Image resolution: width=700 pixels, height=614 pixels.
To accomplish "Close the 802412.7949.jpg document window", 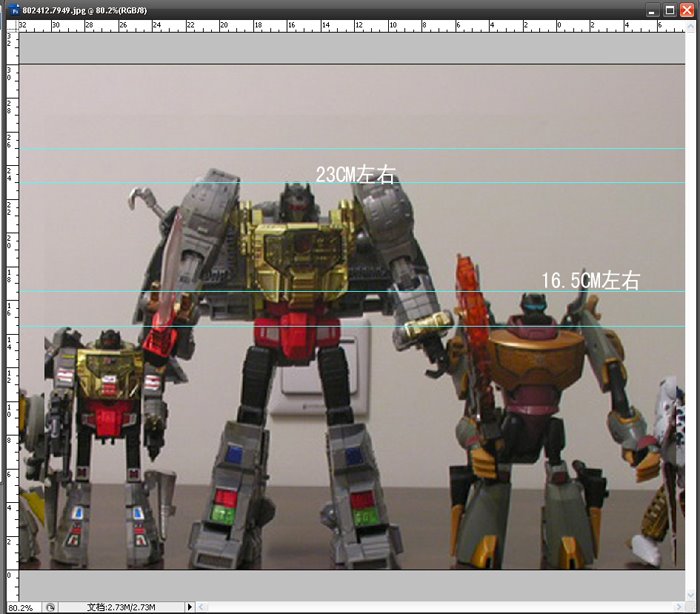I will 687,10.
